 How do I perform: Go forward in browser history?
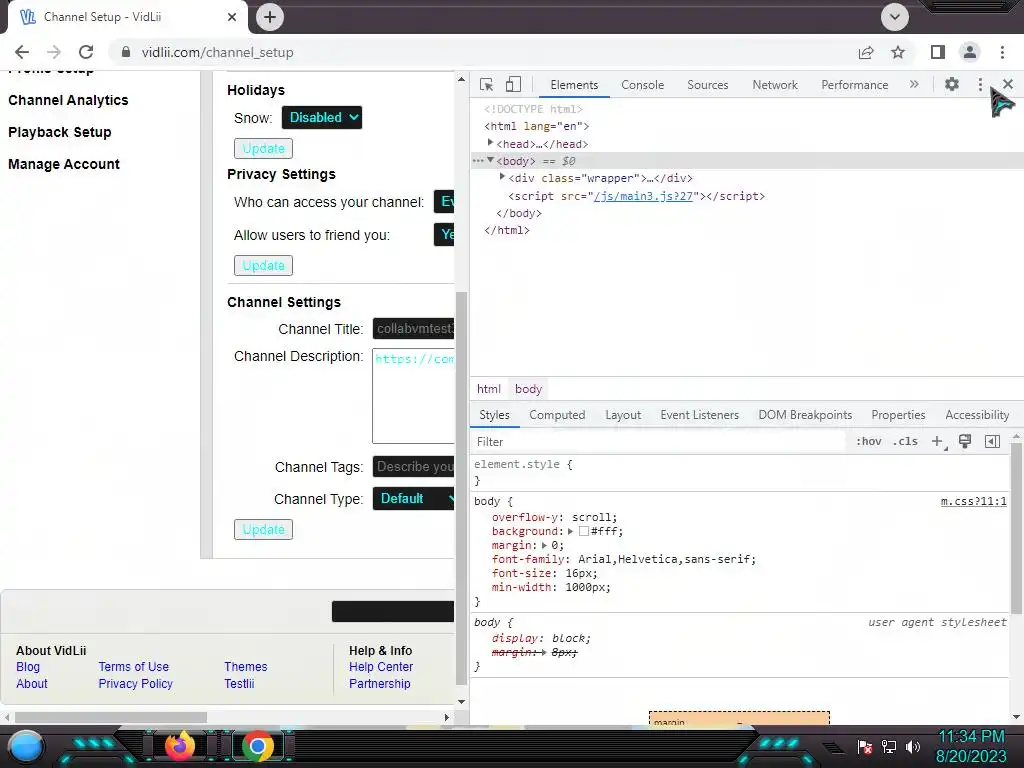54,52
